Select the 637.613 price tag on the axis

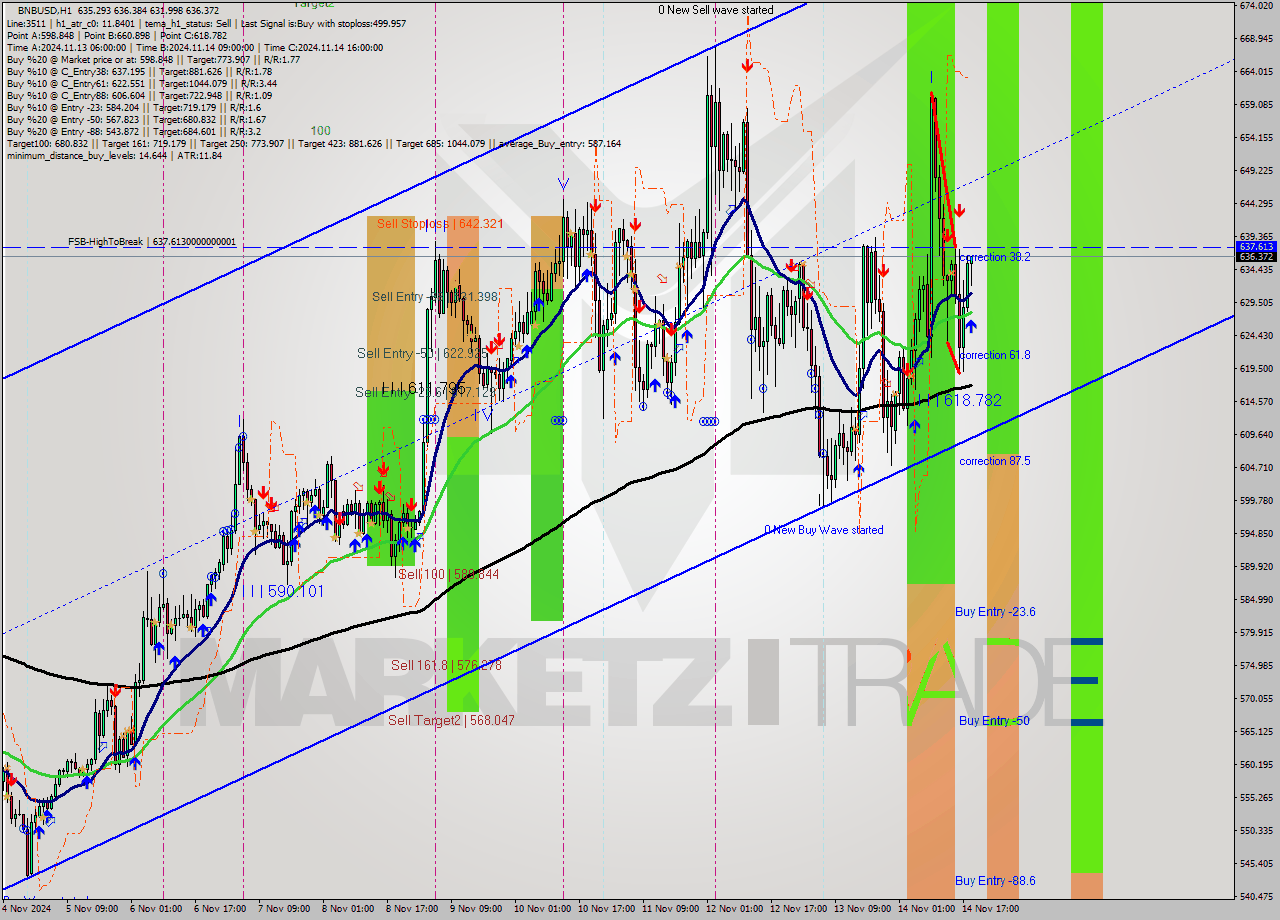tap(1256, 246)
